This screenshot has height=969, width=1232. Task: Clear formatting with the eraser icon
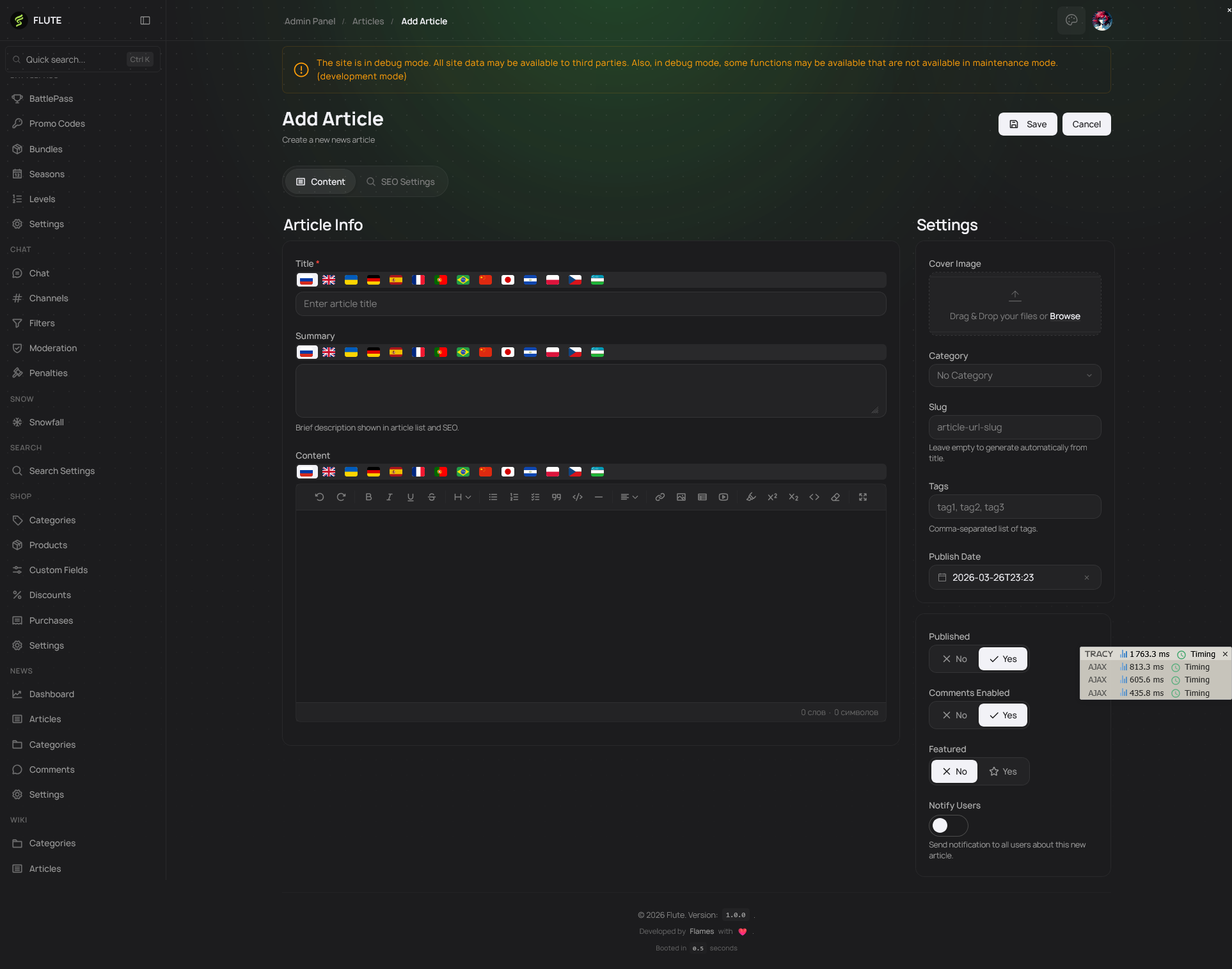pos(835,497)
